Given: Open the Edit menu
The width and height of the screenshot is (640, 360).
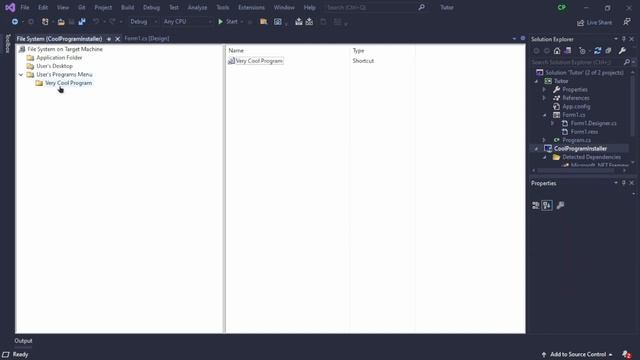Looking at the screenshot, I should tap(43, 7).
